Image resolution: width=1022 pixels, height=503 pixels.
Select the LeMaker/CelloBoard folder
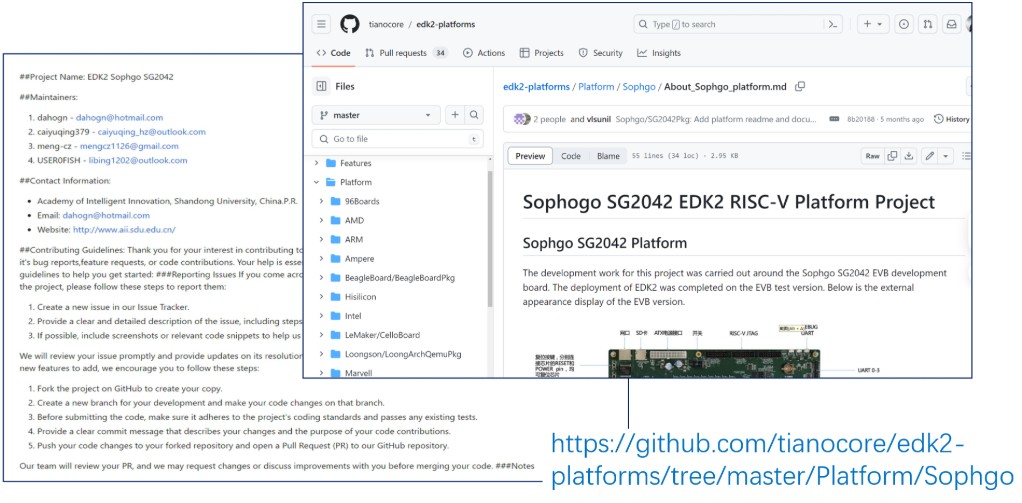[x=381, y=335]
